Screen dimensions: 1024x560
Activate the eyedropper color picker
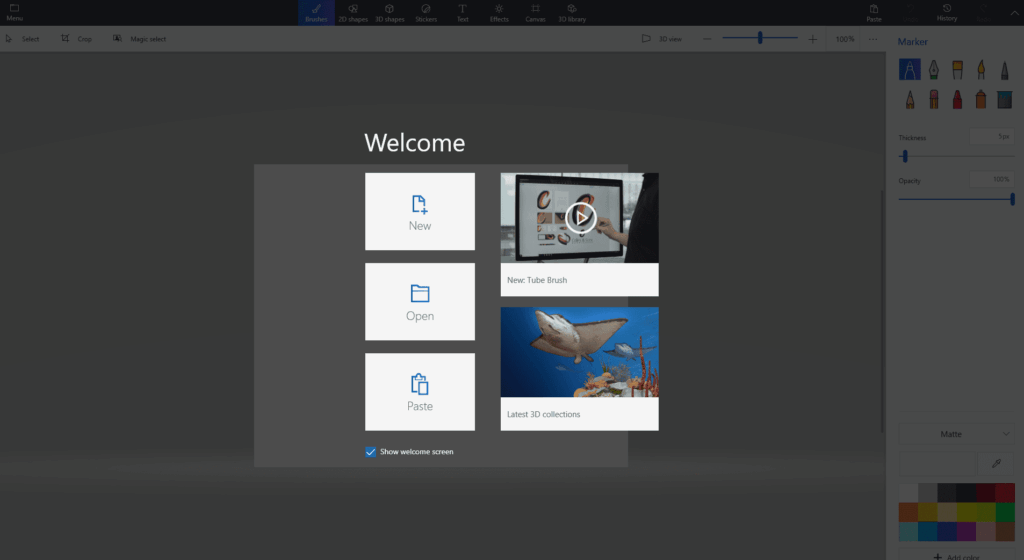click(x=996, y=463)
